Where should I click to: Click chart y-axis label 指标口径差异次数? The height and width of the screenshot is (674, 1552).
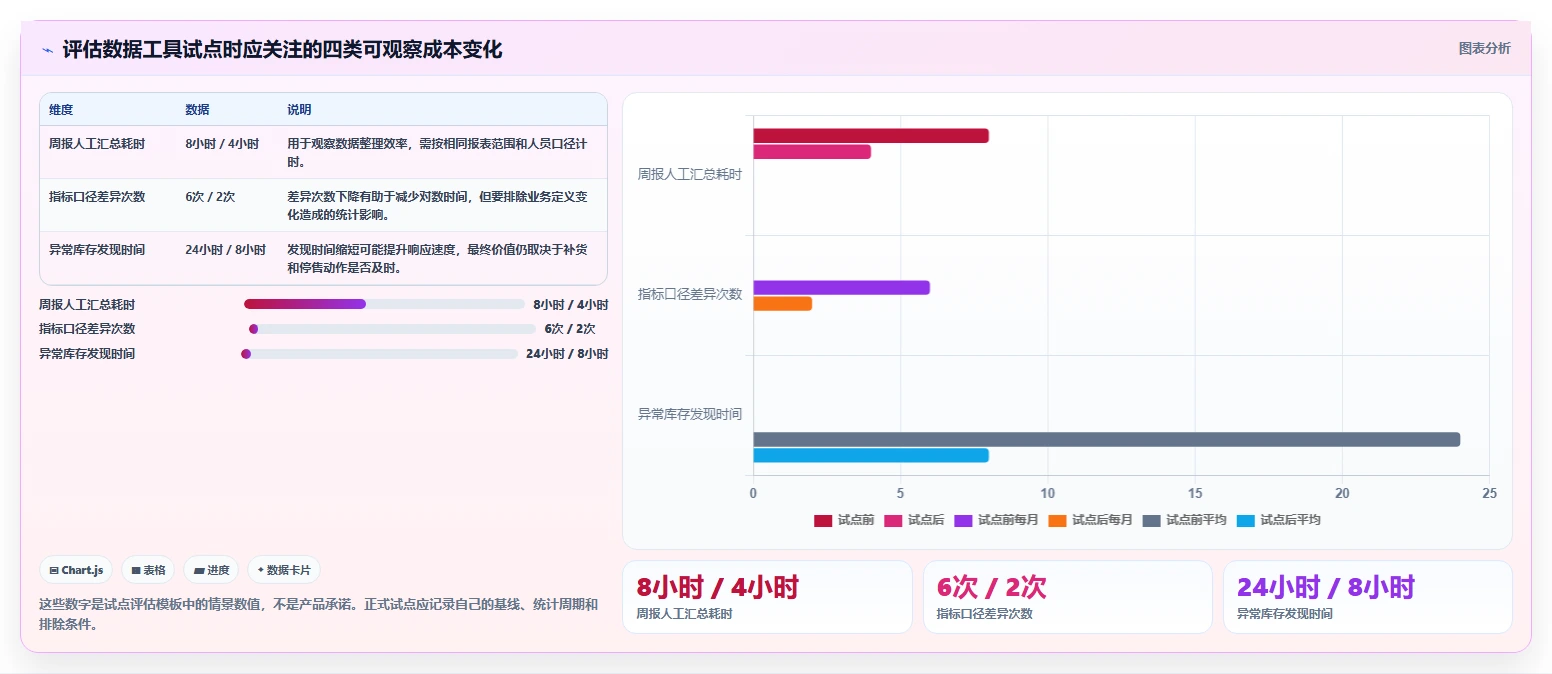pyautogui.click(x=690, y=294)
